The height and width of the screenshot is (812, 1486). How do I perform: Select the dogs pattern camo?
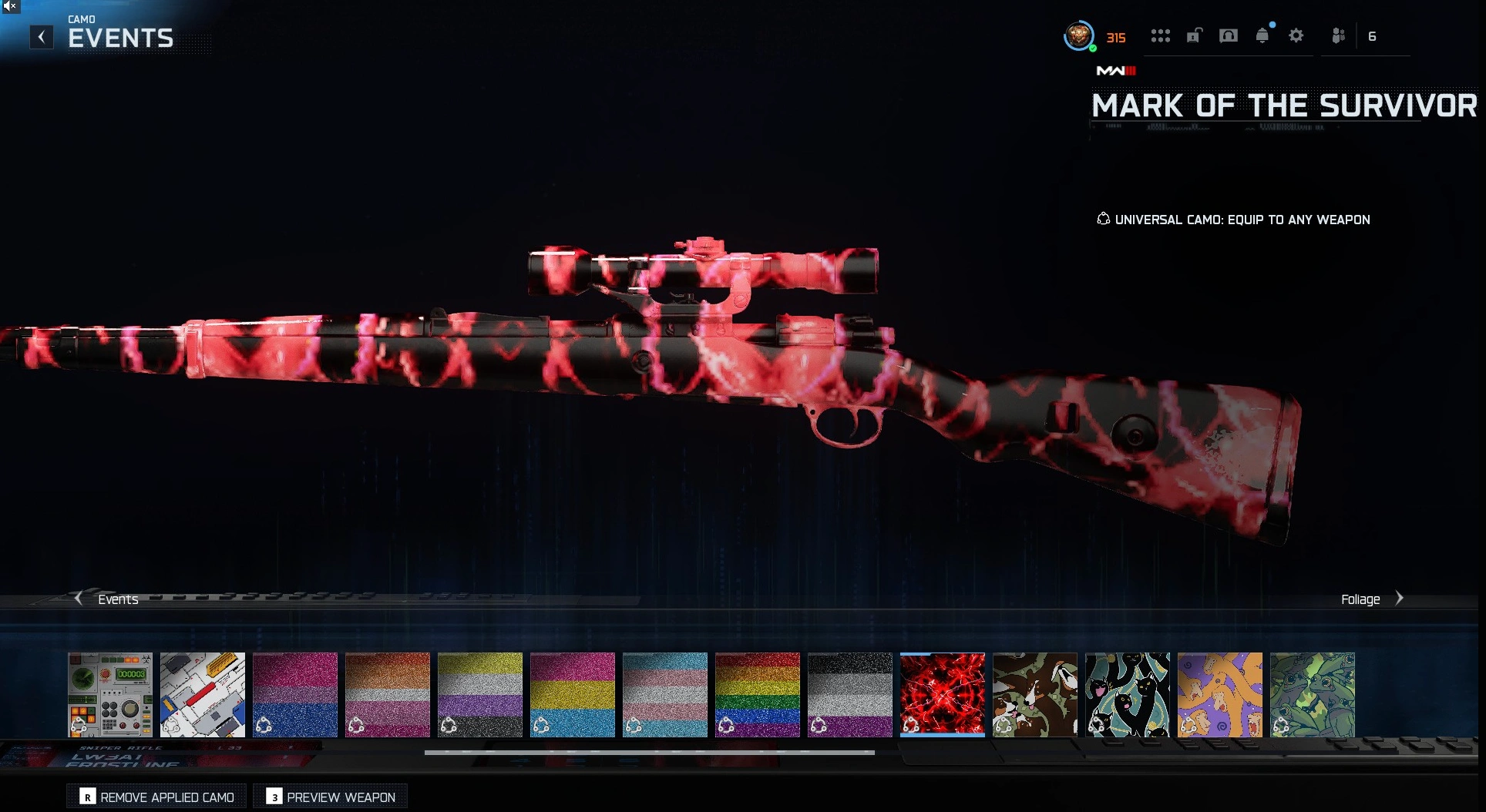1035,695
